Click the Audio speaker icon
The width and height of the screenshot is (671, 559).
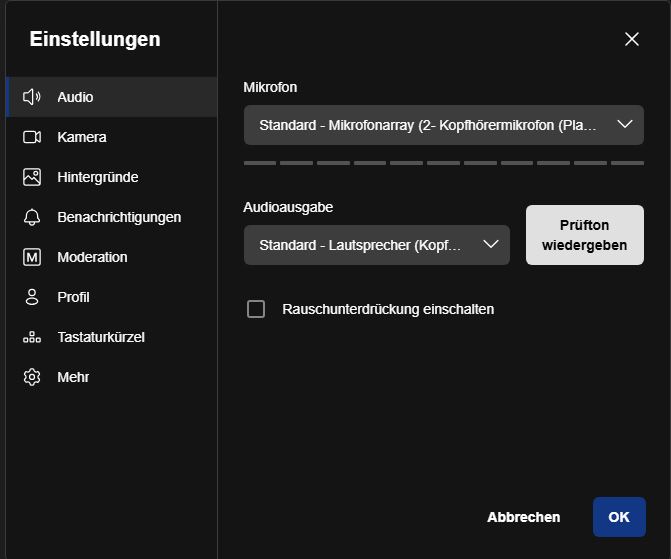tap(32, 97)
